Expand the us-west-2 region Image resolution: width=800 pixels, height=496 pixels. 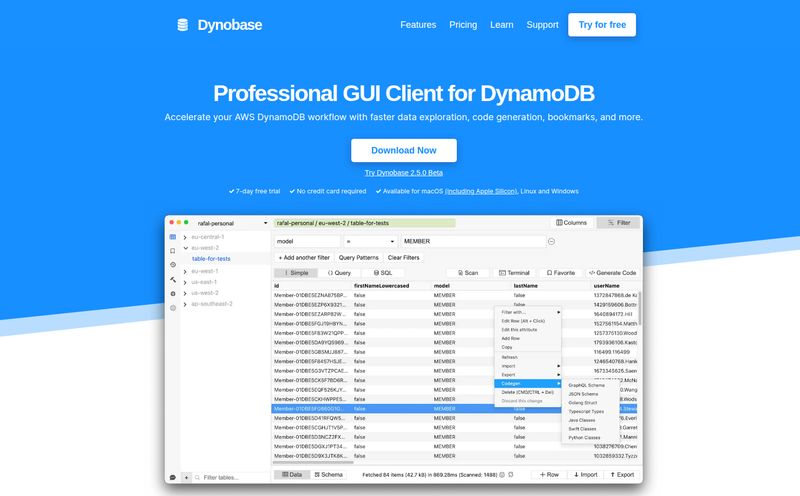point(185,293)
